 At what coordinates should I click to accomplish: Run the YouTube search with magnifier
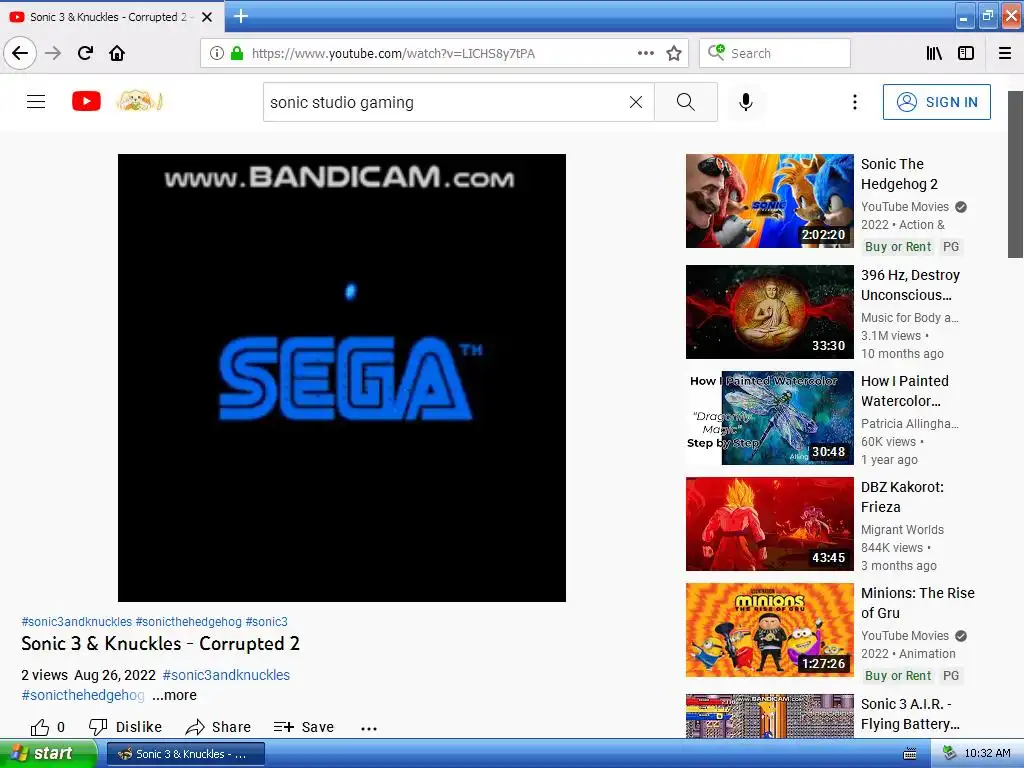point(686,102)
